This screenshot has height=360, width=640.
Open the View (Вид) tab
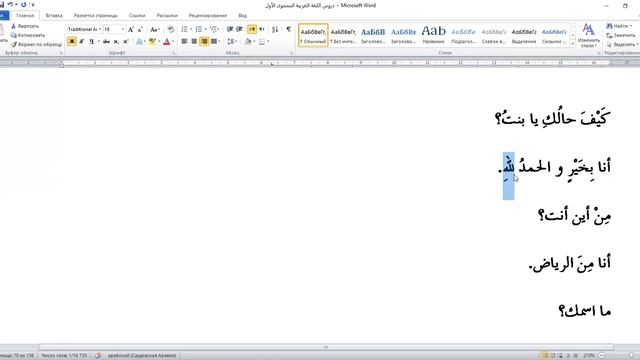[242, 16]
